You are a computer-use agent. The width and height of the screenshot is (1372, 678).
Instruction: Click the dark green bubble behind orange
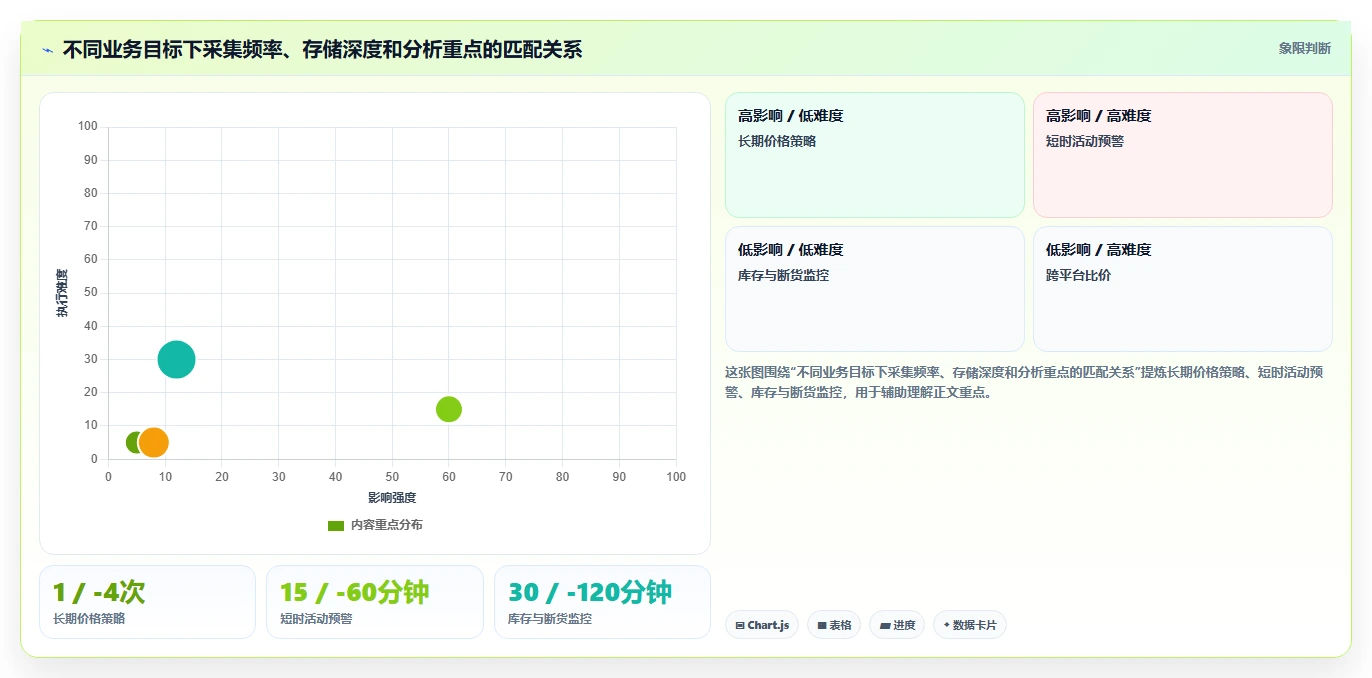click(133, 442)
